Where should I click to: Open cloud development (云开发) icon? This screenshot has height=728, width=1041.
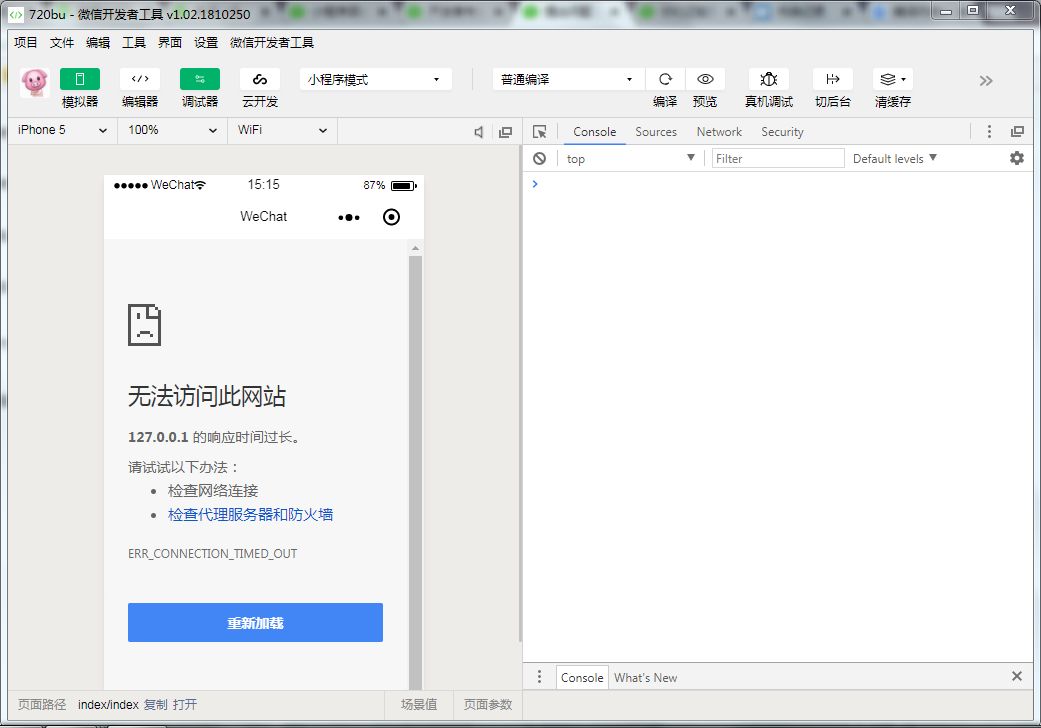tap(260, 79)
